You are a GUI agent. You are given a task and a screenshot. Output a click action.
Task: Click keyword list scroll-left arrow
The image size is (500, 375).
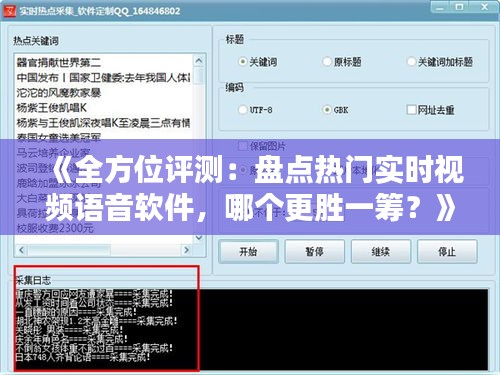point(22,250)
